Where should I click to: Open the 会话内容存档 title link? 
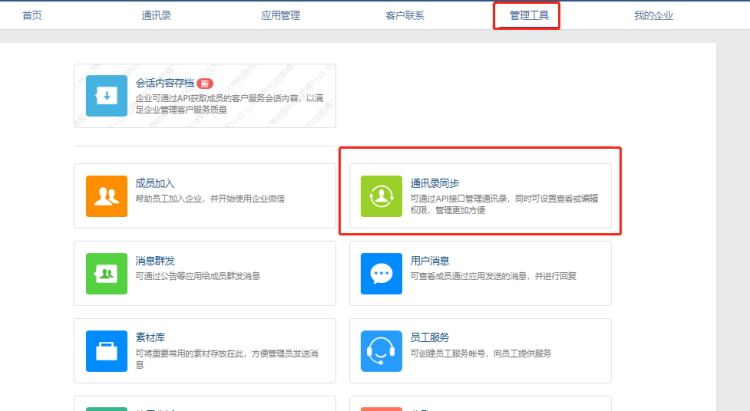[164, 83]
